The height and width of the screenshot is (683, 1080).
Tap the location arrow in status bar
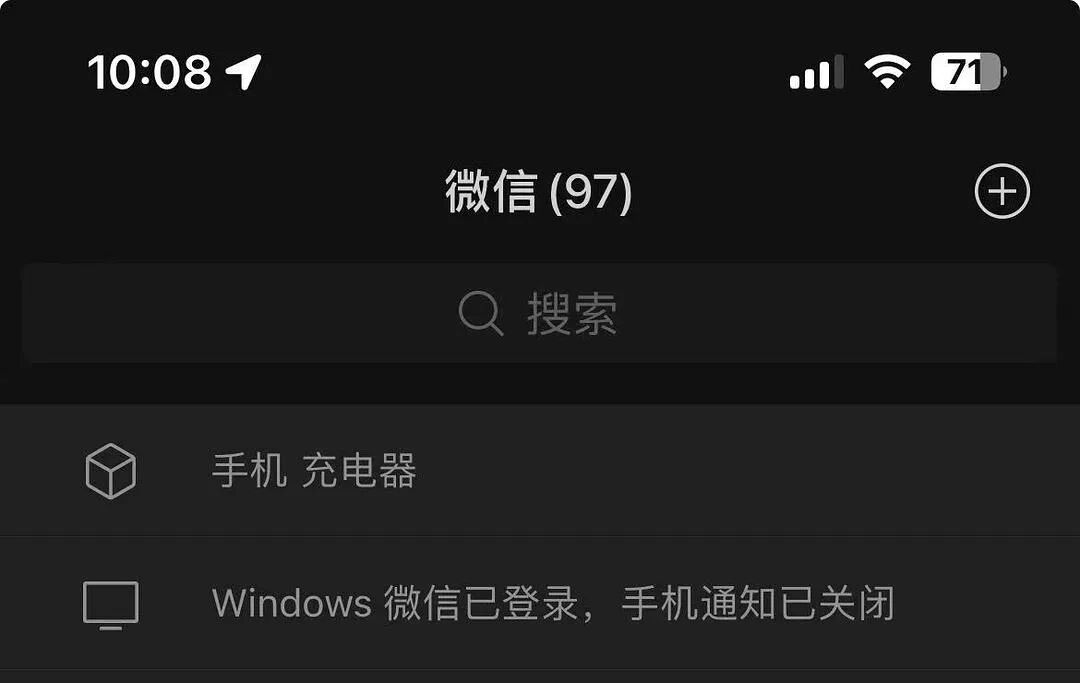pos(245,72)
